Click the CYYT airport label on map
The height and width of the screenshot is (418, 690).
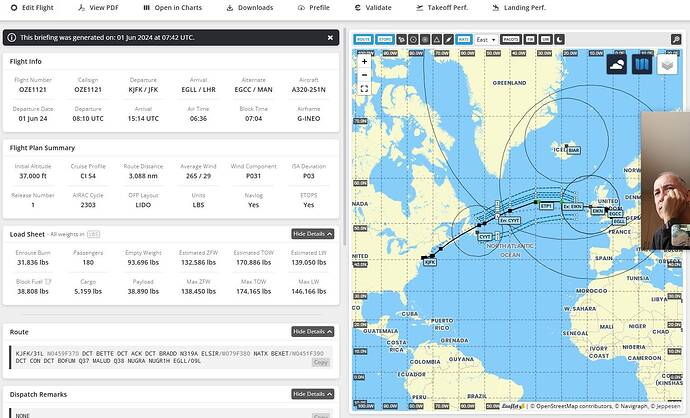pos(484,237)
